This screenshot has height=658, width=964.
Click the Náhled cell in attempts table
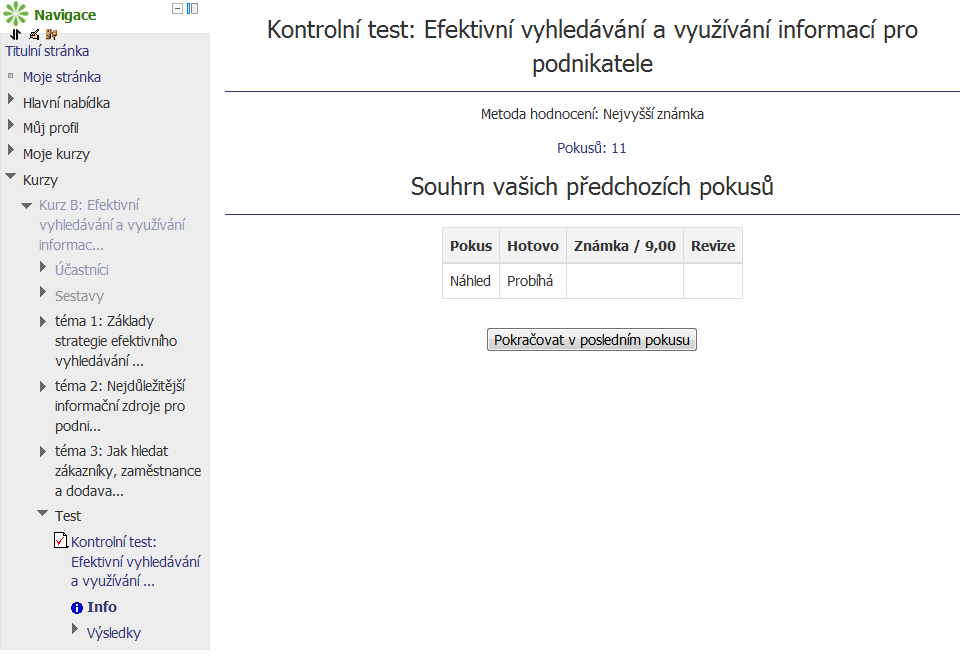pyautogui.click(x=470, y=281)
